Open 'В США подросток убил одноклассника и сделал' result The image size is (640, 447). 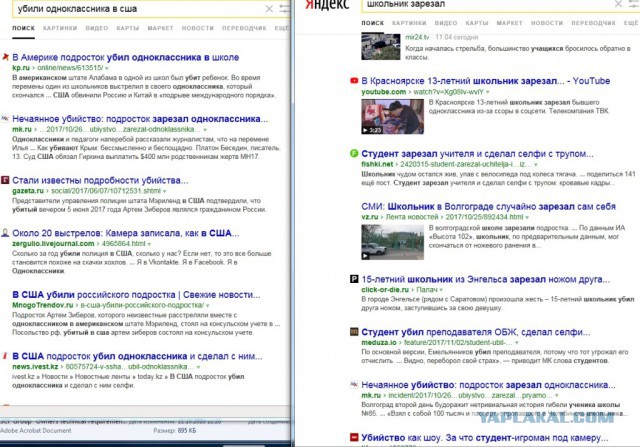coord(137,356)
